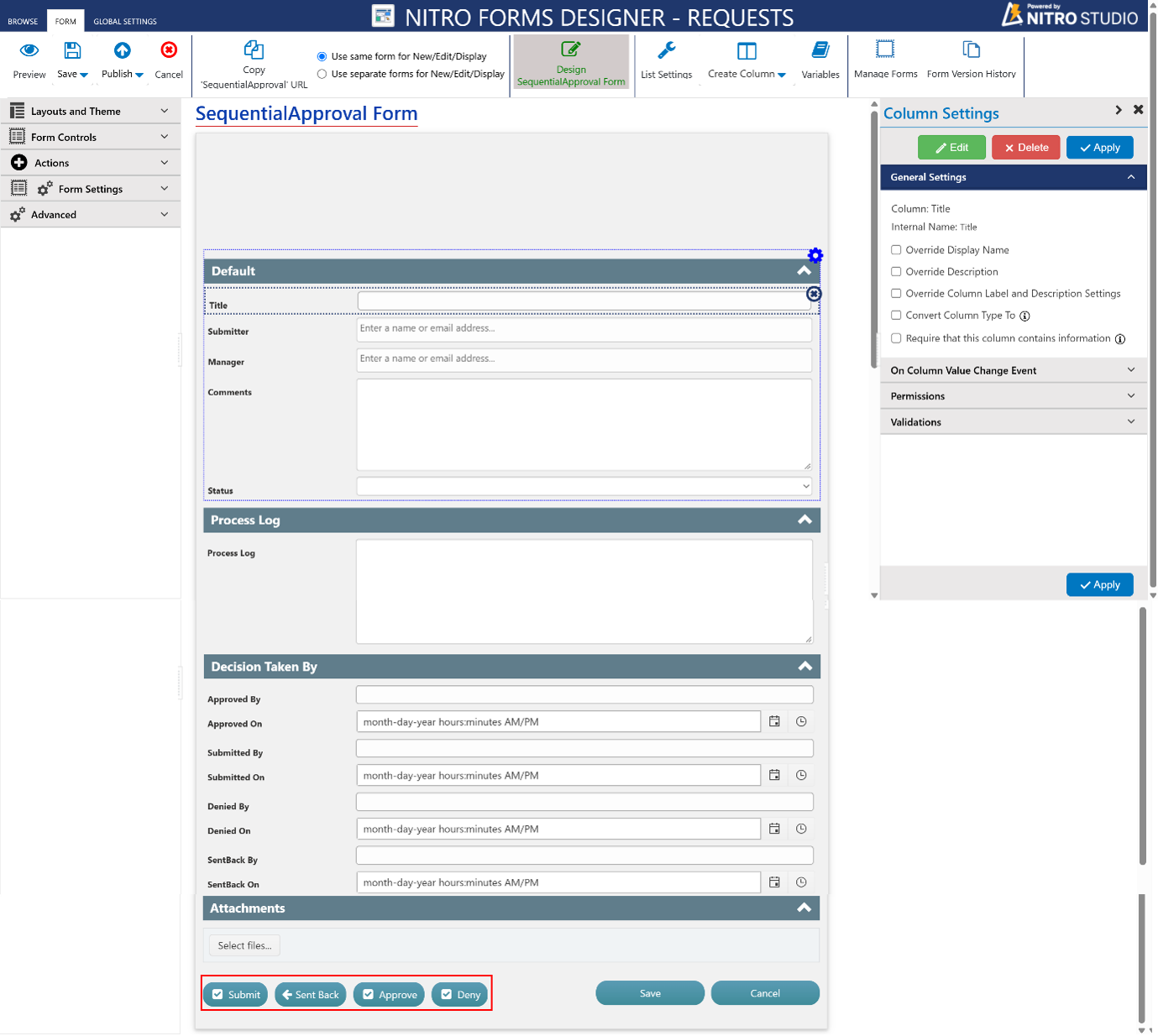
Task: Click the Approve action button
Action: (389, 994)
